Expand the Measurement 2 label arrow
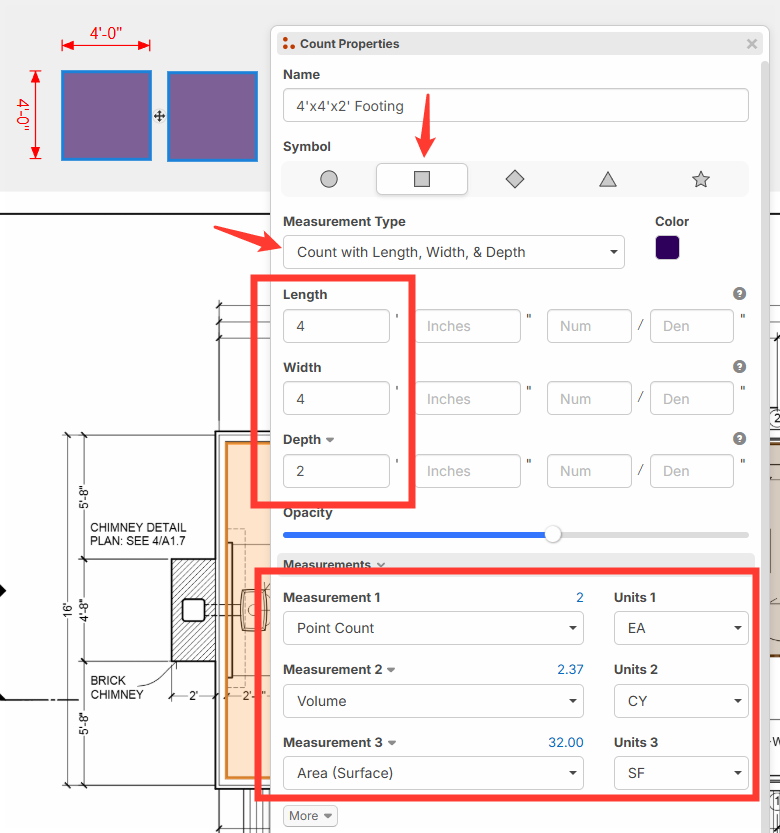Screen dimensions: 780x833 (391, 670)
